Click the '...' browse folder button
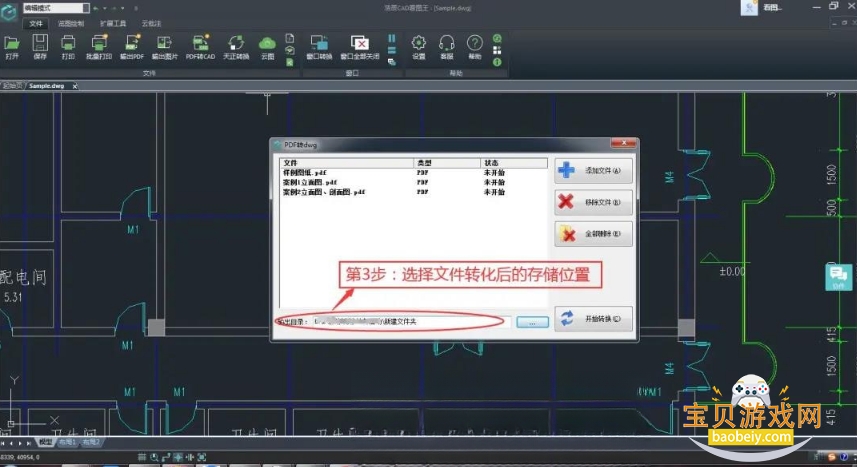The image size is (857, 467). click(x=532, y=322)
